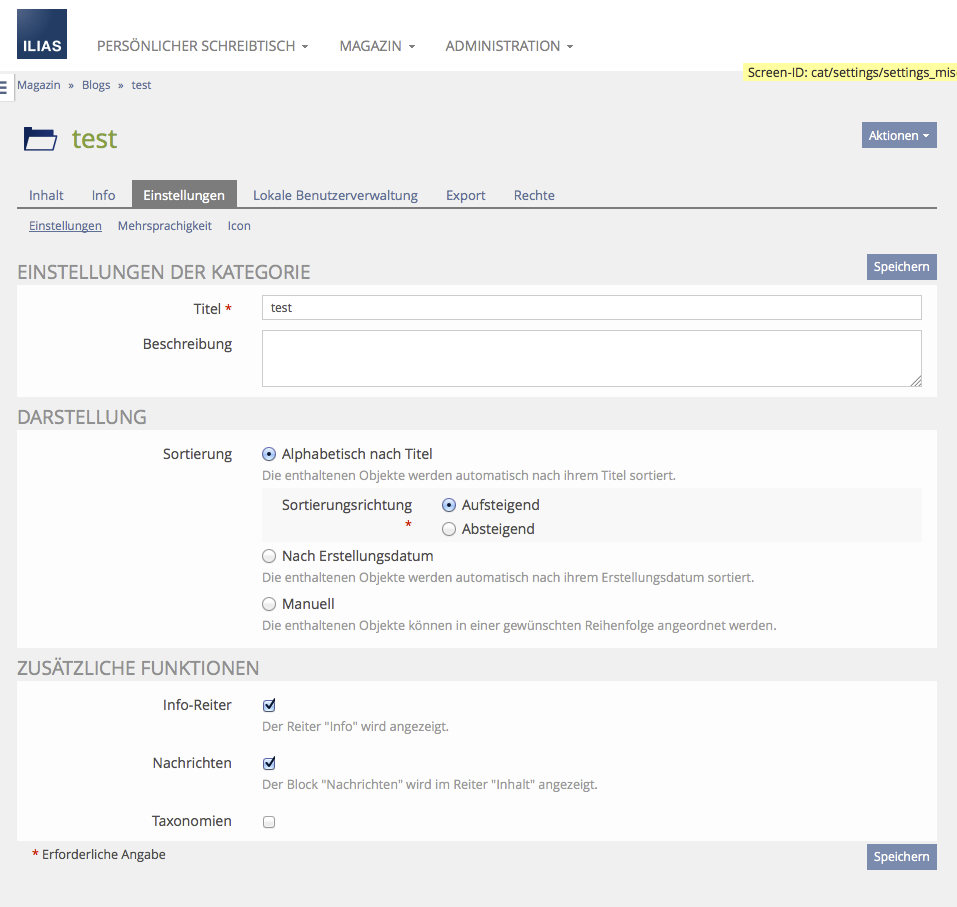Screen dimensions: 957x907
Task: Click the blue category folder icon
Action: click(x=41, y=139)
